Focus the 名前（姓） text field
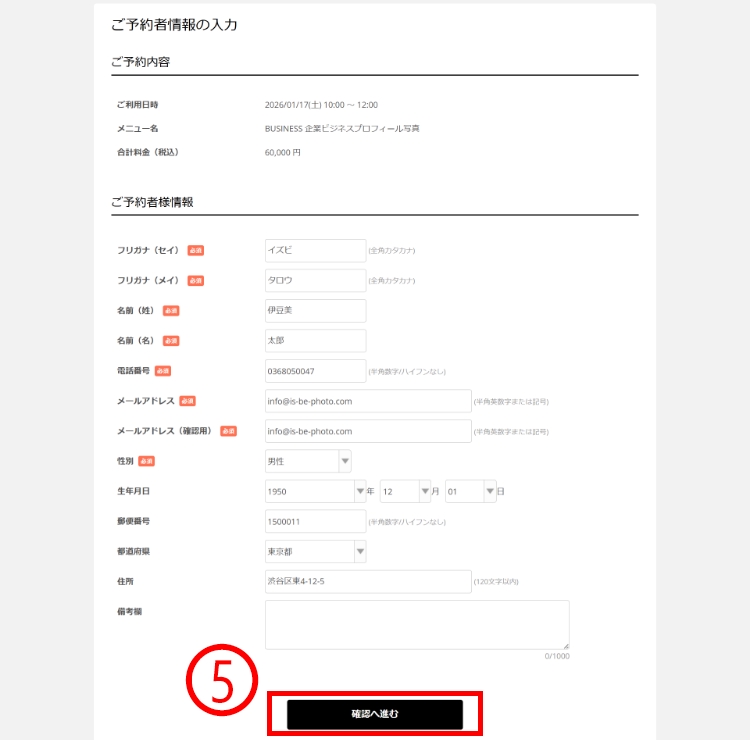The height and width of the screenshot is (740, 750). [315, 310]
